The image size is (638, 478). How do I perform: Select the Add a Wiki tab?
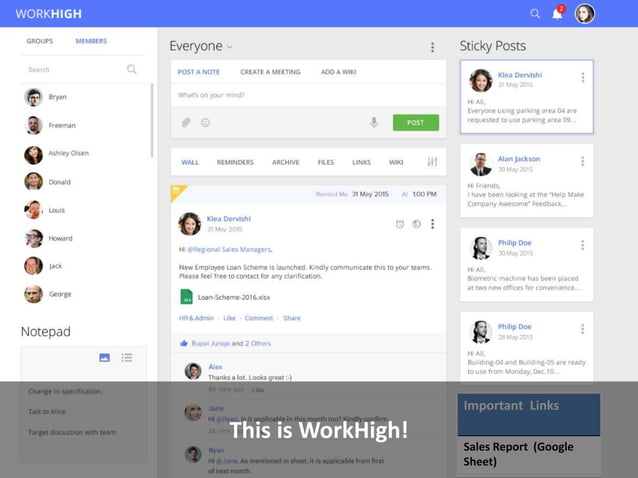[339, 72]
